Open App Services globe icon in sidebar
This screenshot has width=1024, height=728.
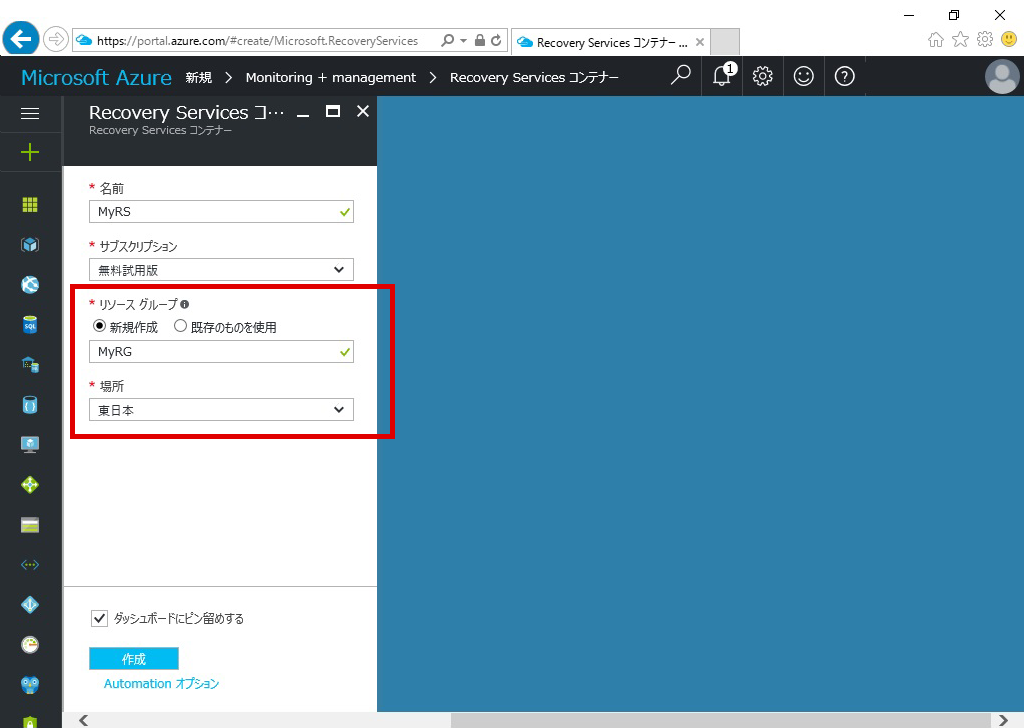tap(30, 285)
